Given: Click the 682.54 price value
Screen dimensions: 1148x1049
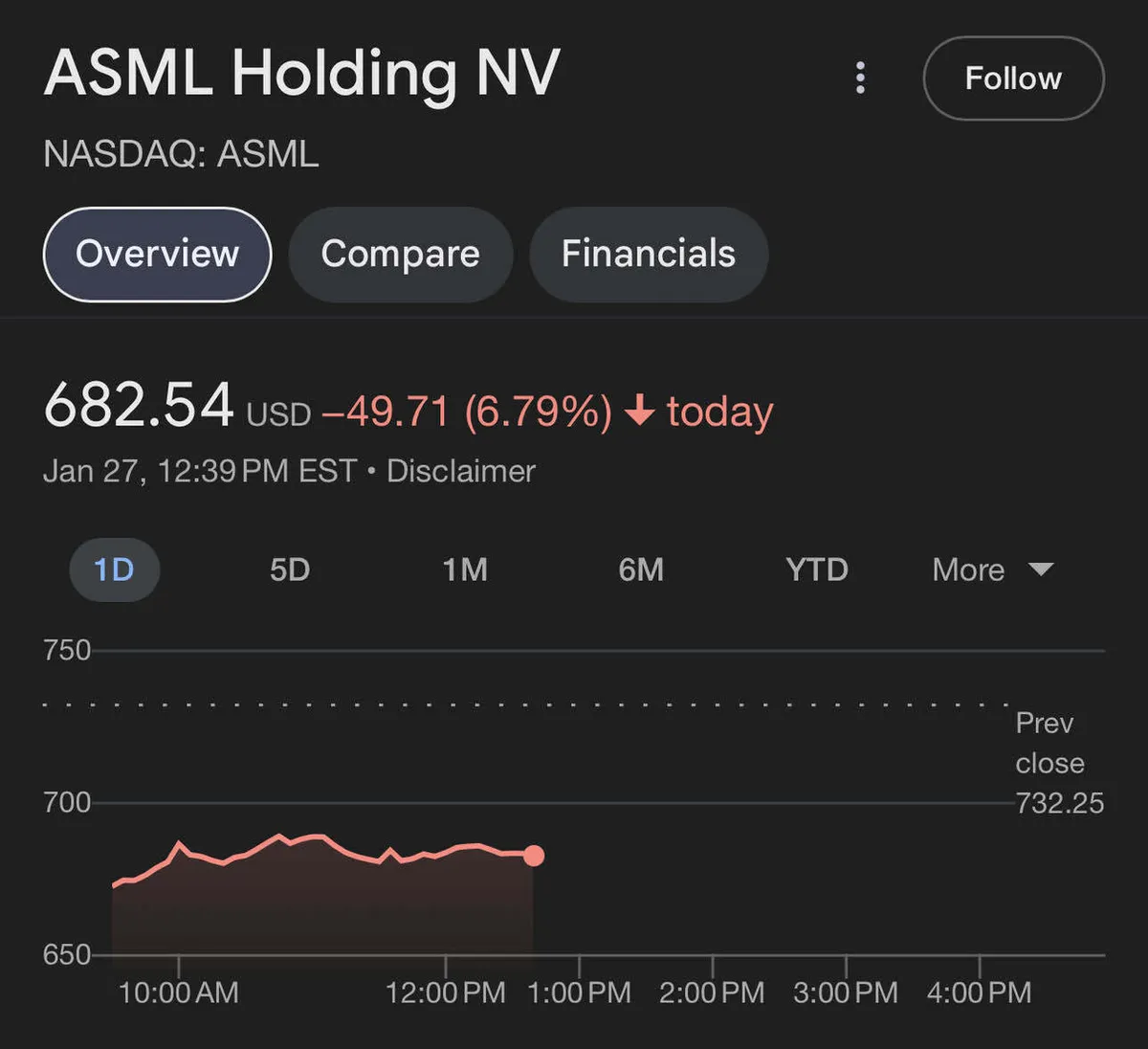Looking at the screenshot, I should click(x=139, y=406).
